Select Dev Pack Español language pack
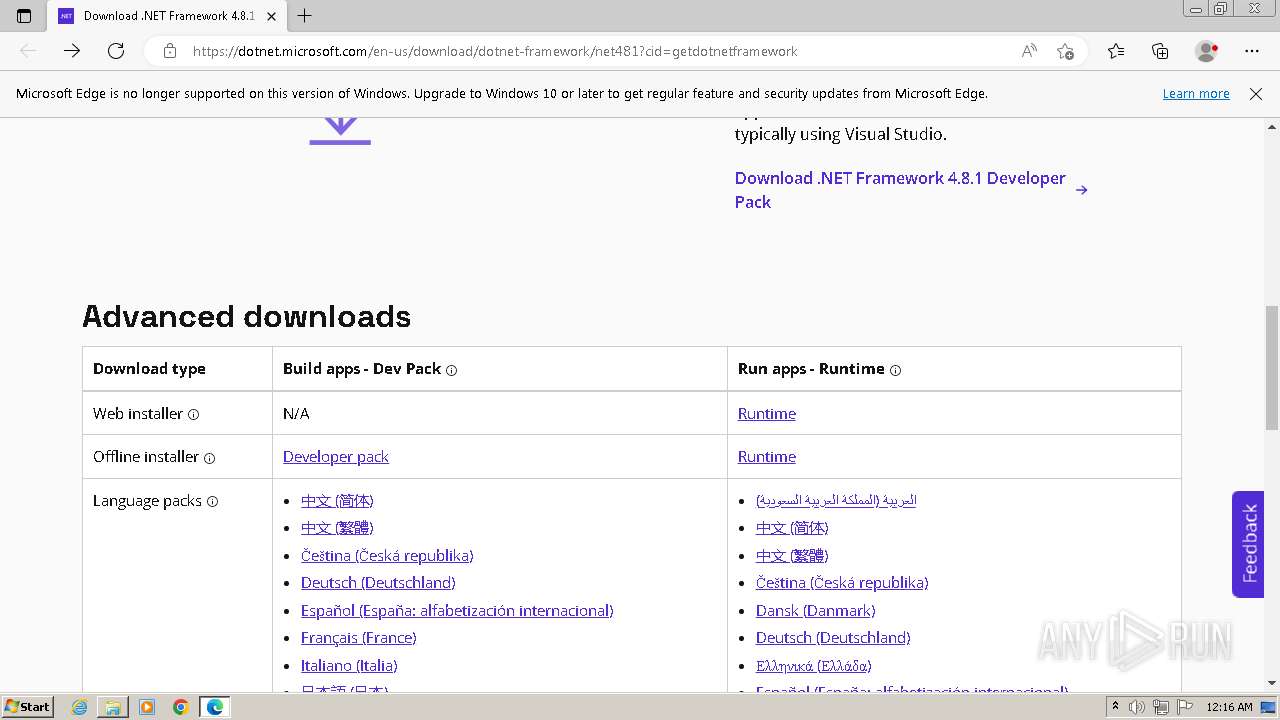The image size is (1280, 720). [x=457, y=610]
